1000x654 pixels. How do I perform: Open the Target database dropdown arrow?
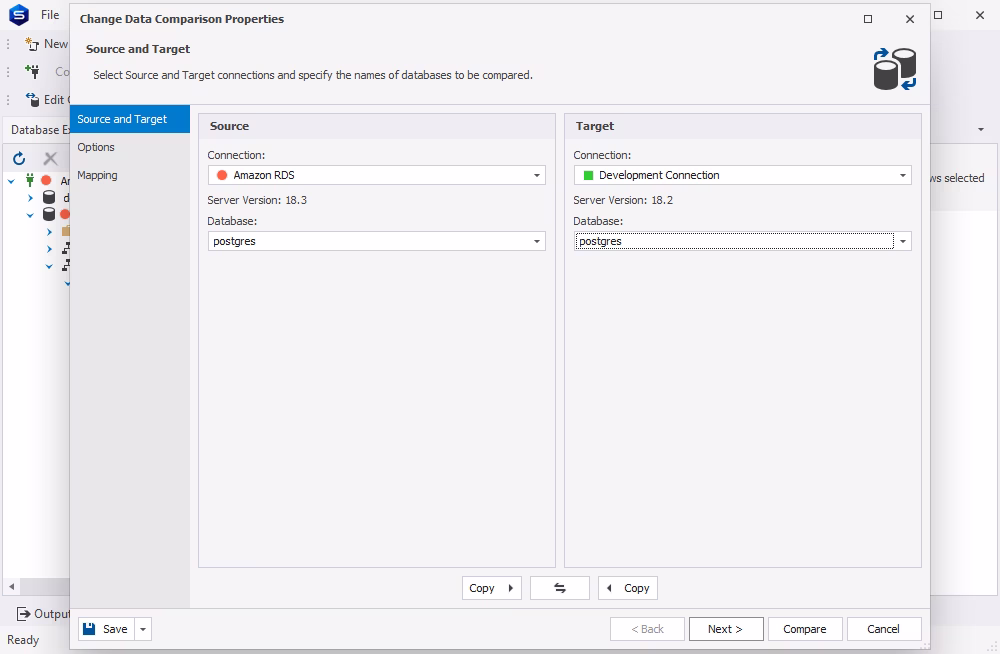point(903,241)
